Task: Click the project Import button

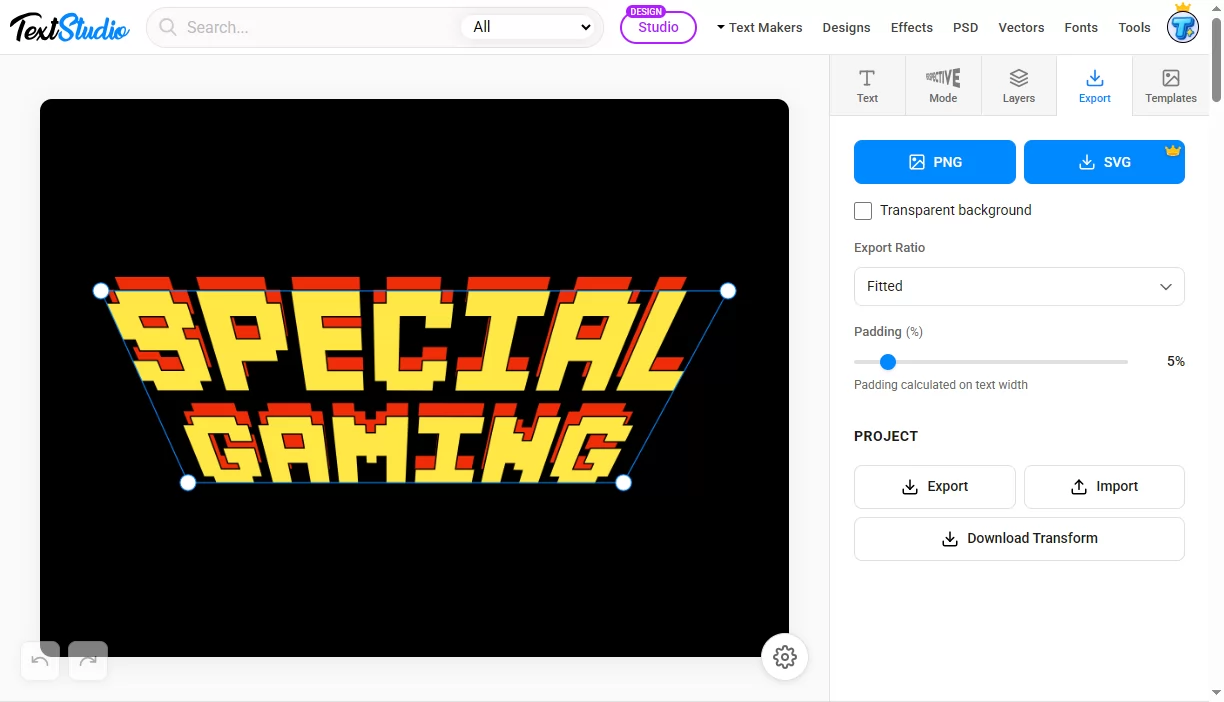Action: click(x=1104, y=487)
